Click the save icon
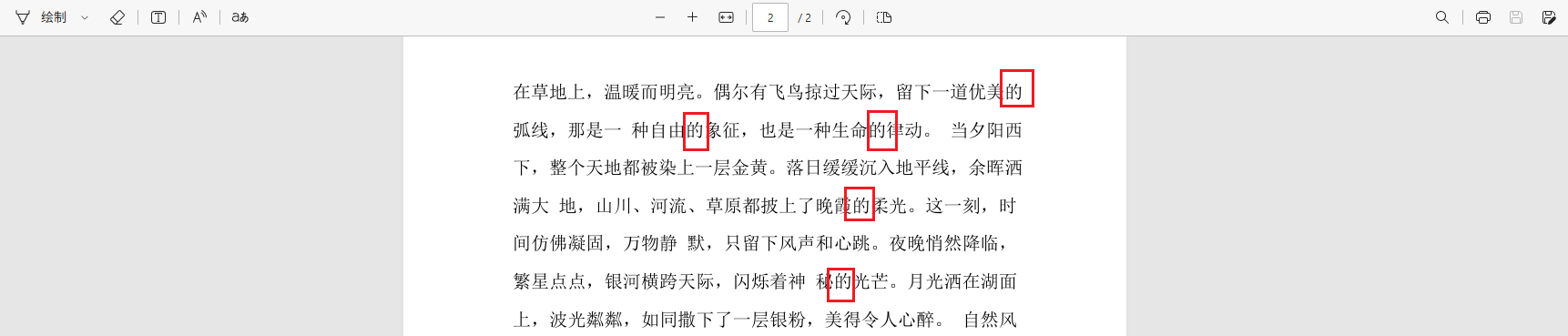Image resolution: width=1568 pixels, height=336 pixels. [1516, 17]
